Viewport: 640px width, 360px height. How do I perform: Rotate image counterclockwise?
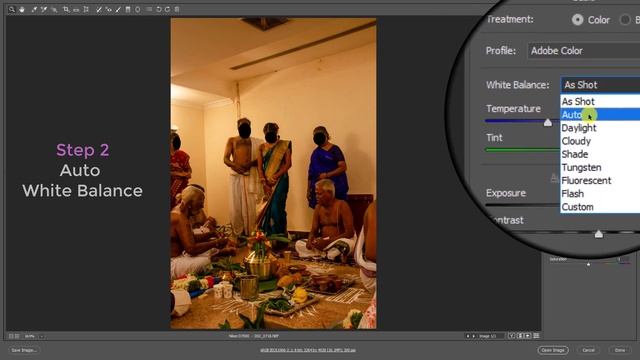[x=159, y=9]
